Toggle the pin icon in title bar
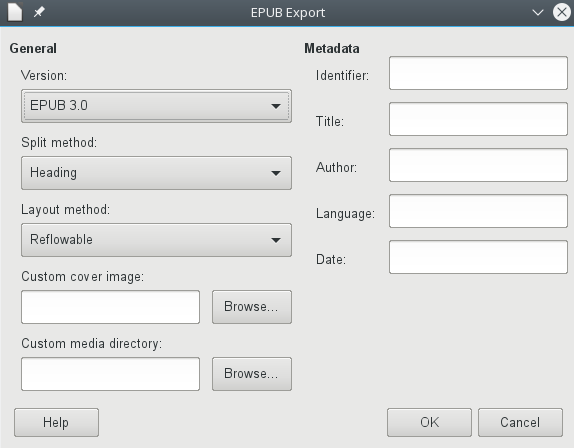This screenshot has width=574, height=448. pos(39,12)
